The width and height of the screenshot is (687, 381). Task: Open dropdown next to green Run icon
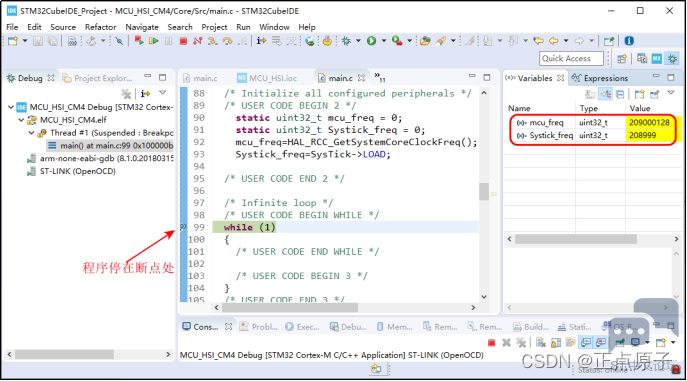(384, 41)
